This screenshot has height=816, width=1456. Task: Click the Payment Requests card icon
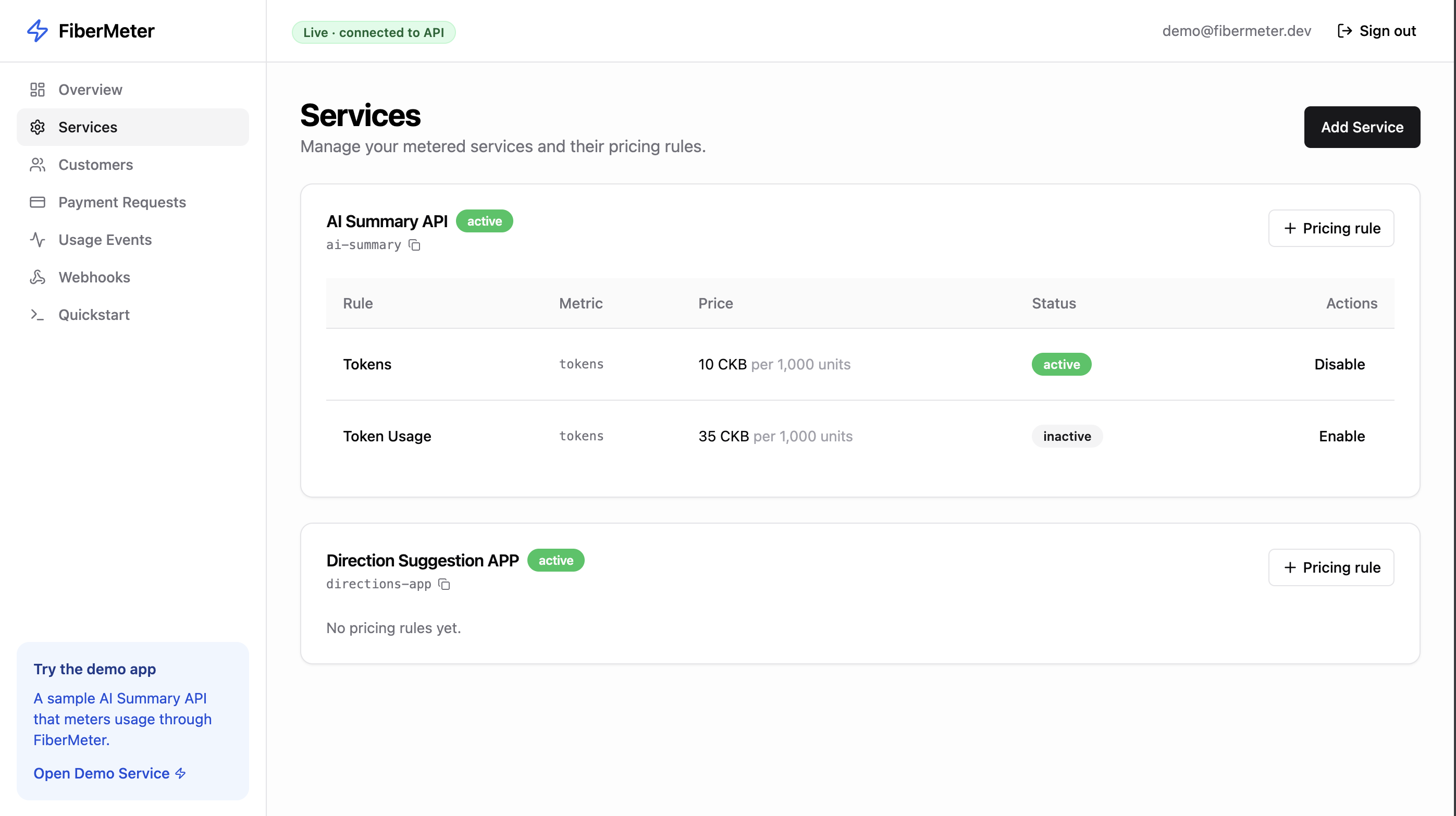(38, 202)
